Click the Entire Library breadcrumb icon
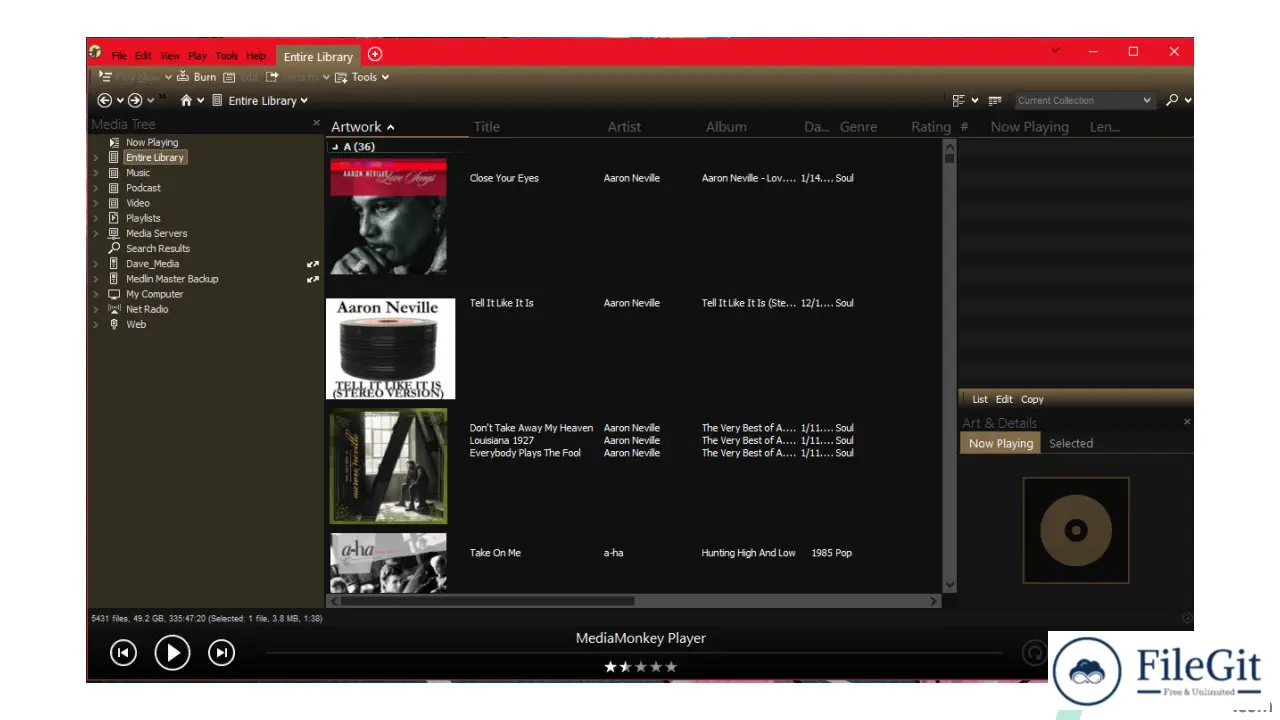This screenshot has width=1280, height=720. point(218,100)
